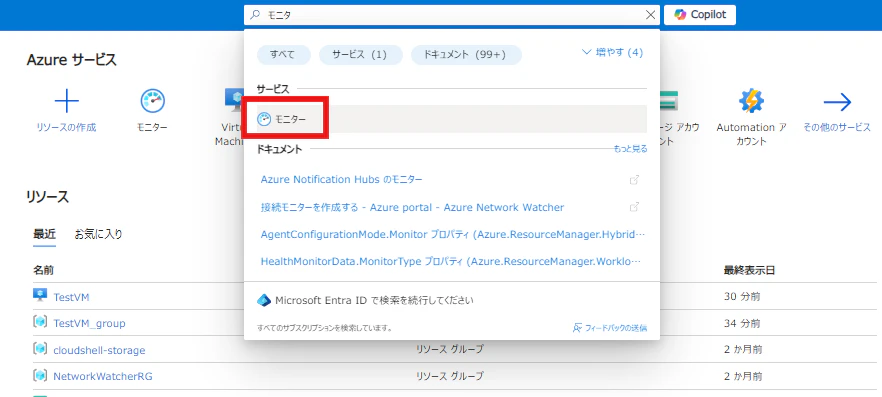Screen dimensions: 882x397
Task: Click the TestVM_group resource group icon
Action: click(40, 322)
